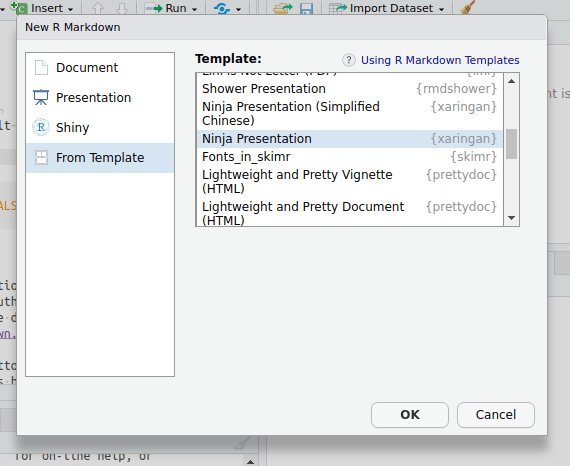Choose the Shower Presentation template

(349, 89)
